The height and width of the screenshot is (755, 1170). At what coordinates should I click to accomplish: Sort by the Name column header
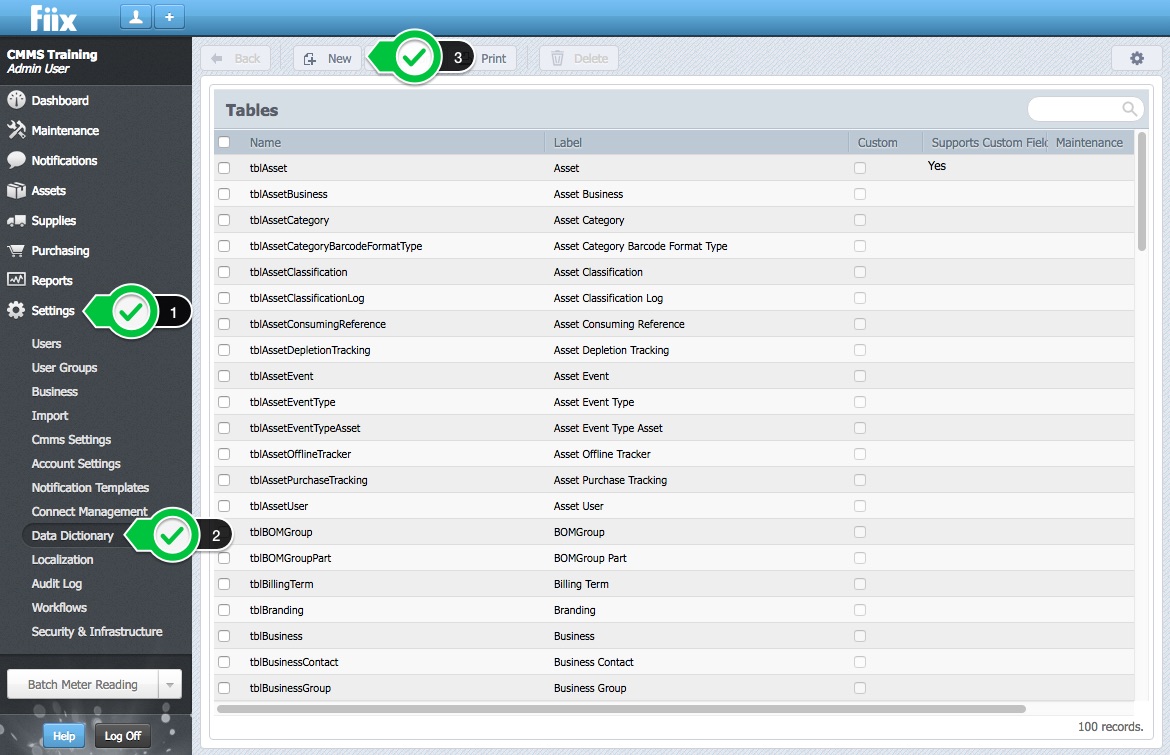(265, 142)
